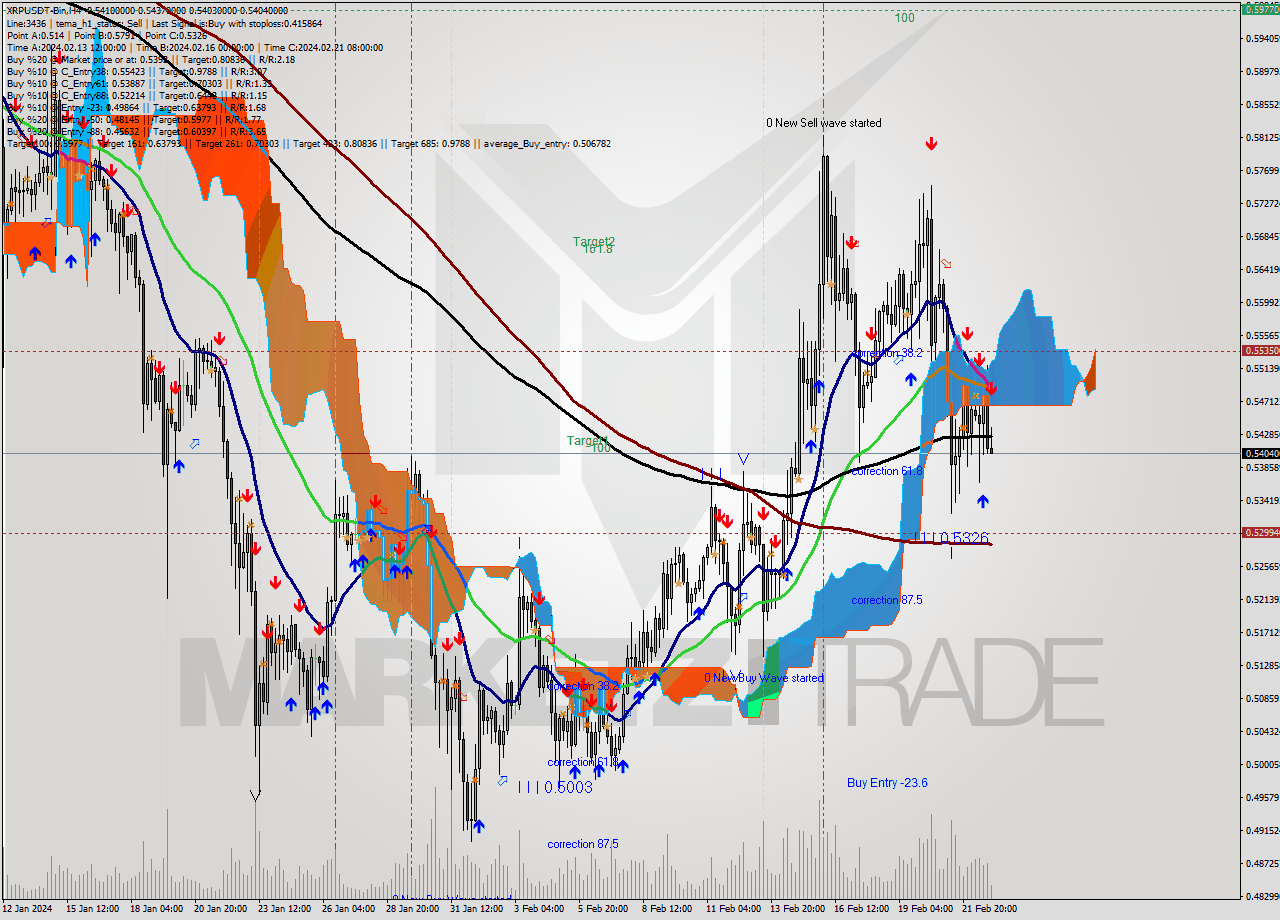Click the 'average_Buy_entry: 0.506782' text
This screenshot has width=1280, height=920.
click(548, 143)
